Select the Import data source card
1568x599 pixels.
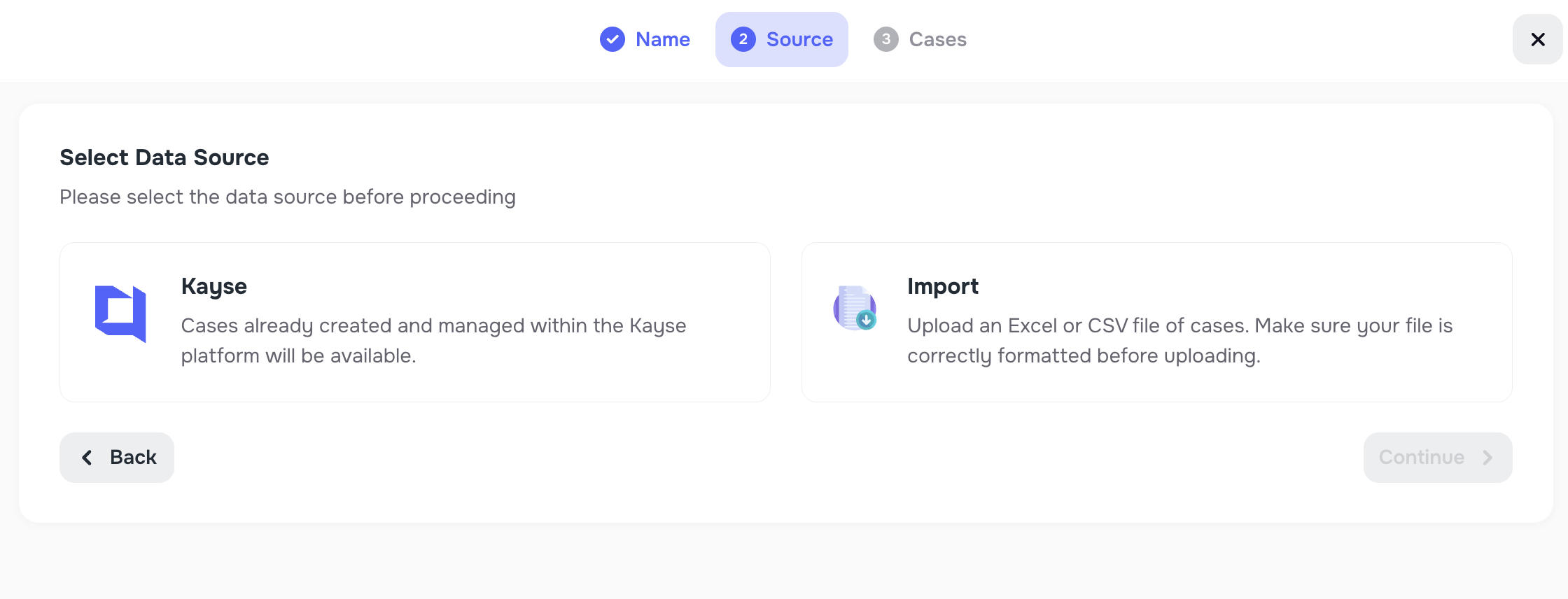tap(1156, 322)
